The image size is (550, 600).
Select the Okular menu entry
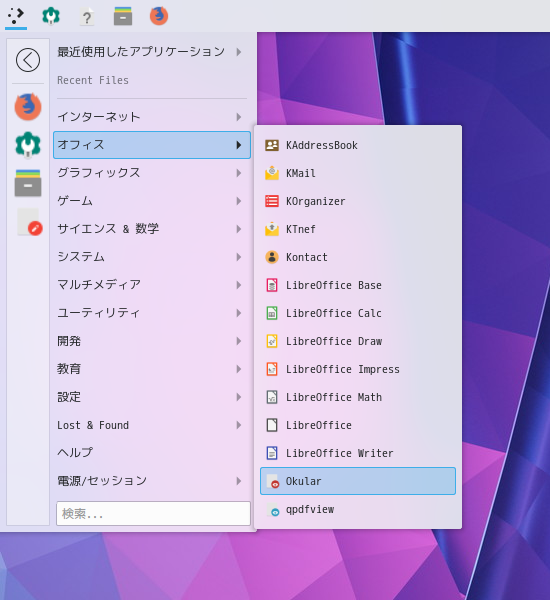(x=357, y=481)
